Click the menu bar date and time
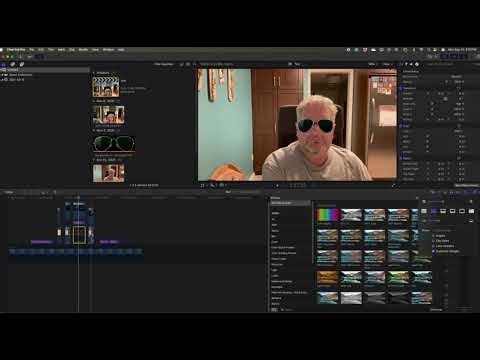 point(461,50)
